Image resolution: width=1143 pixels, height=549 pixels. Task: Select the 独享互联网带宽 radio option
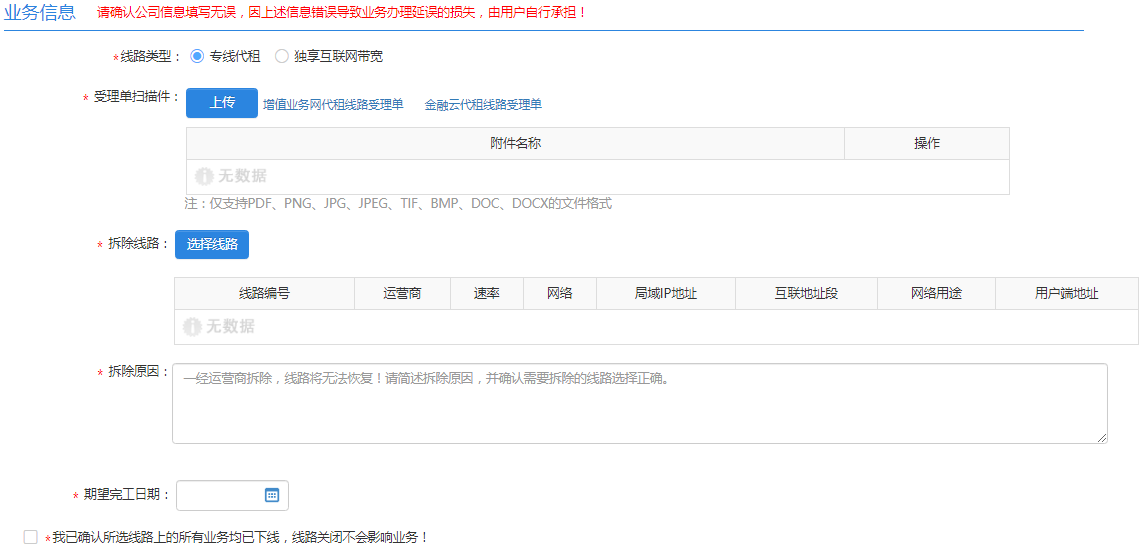(x=281, y=56)
